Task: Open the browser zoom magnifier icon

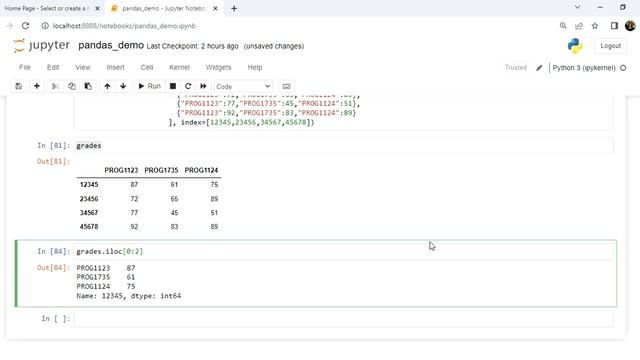Action: [x=563, y=26]
